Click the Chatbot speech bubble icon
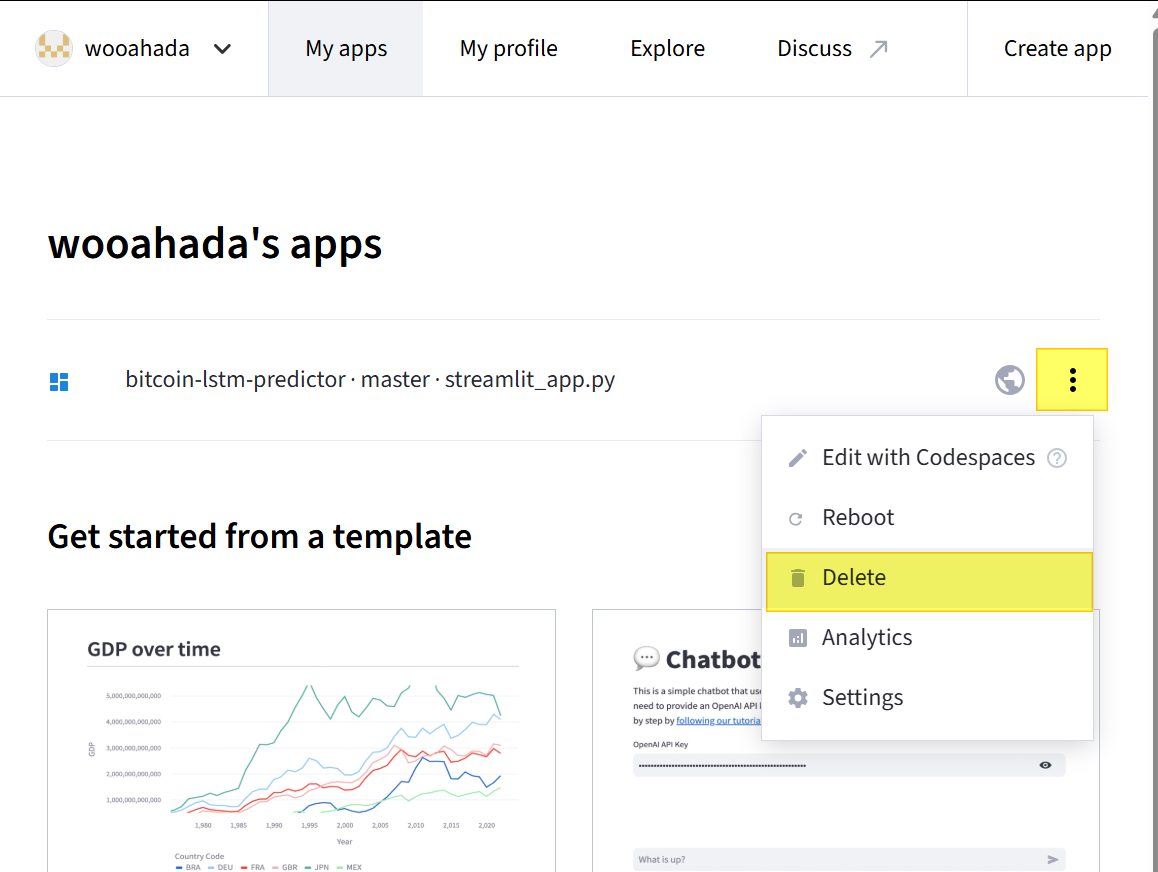This screenshot has width=1158, height=872. point(646,658)
